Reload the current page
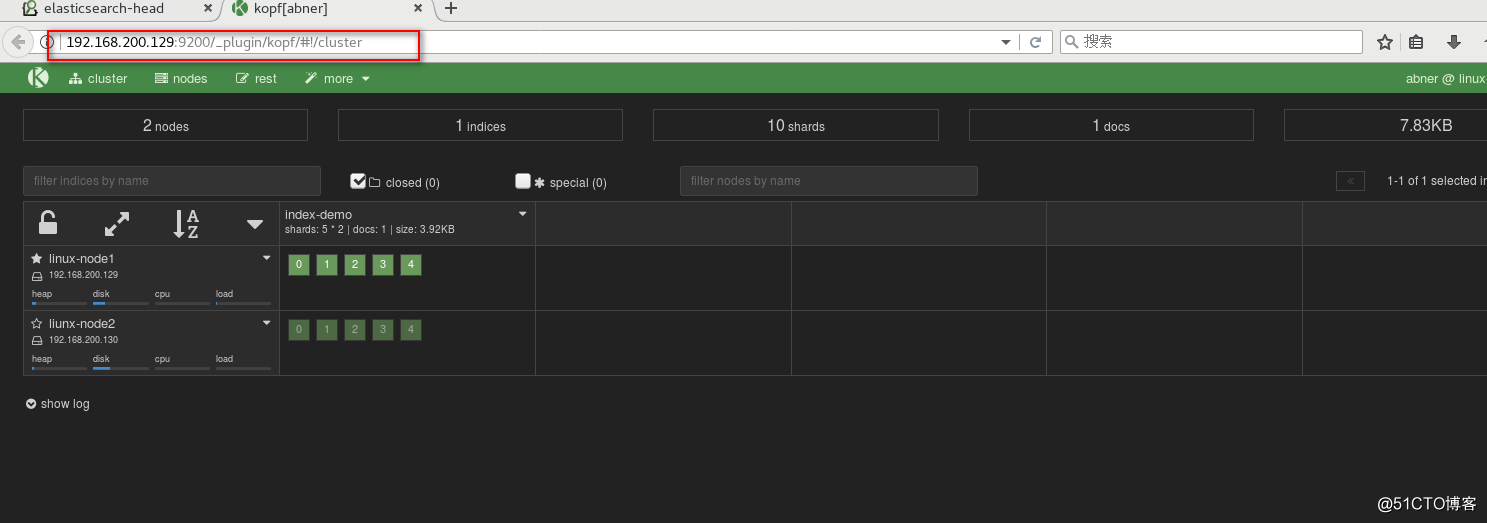This screenshot has width=1487, height=523. click(x=1035, y=42)
